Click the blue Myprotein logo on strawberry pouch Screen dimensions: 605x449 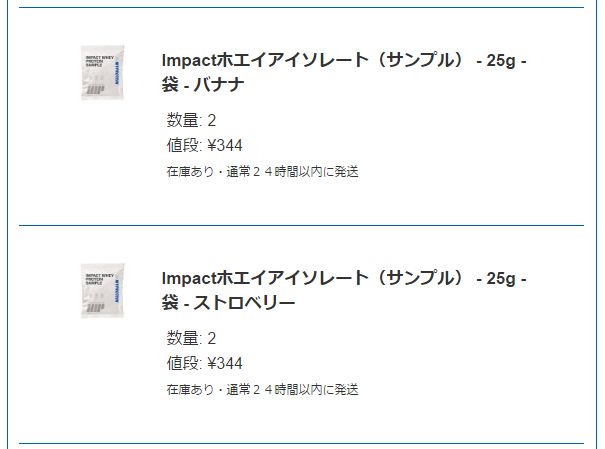(x=117, y=291)
